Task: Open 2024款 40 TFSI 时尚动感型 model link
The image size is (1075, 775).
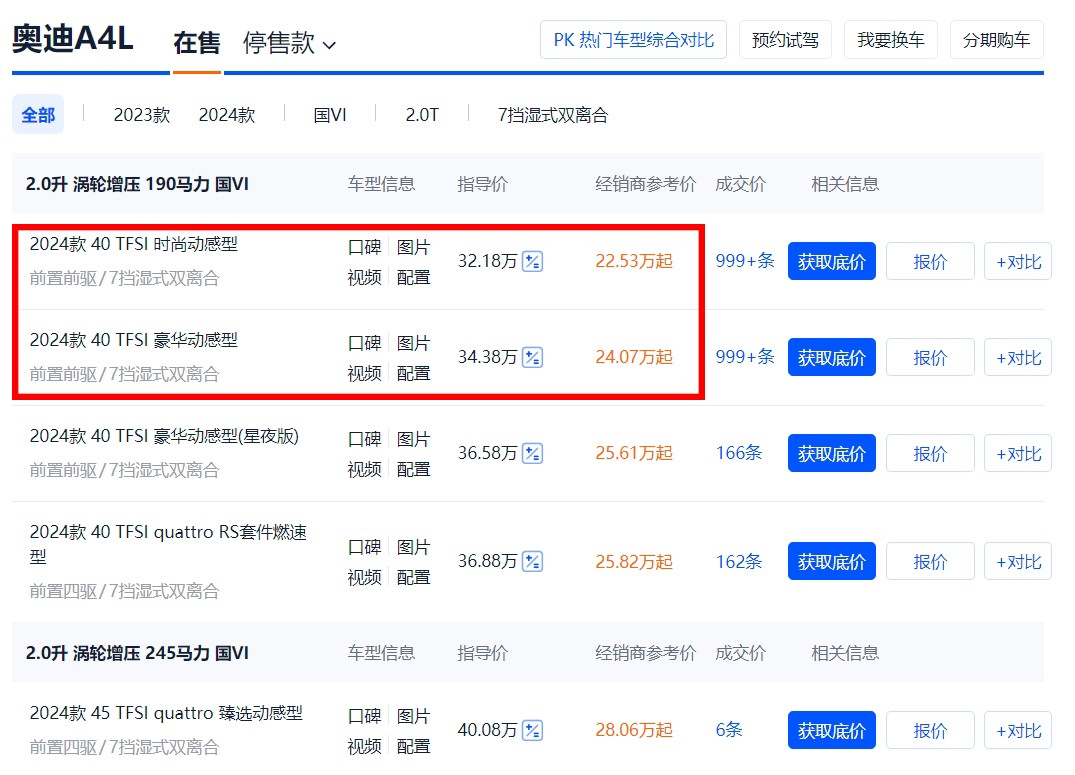Action: tap(134, 244)
